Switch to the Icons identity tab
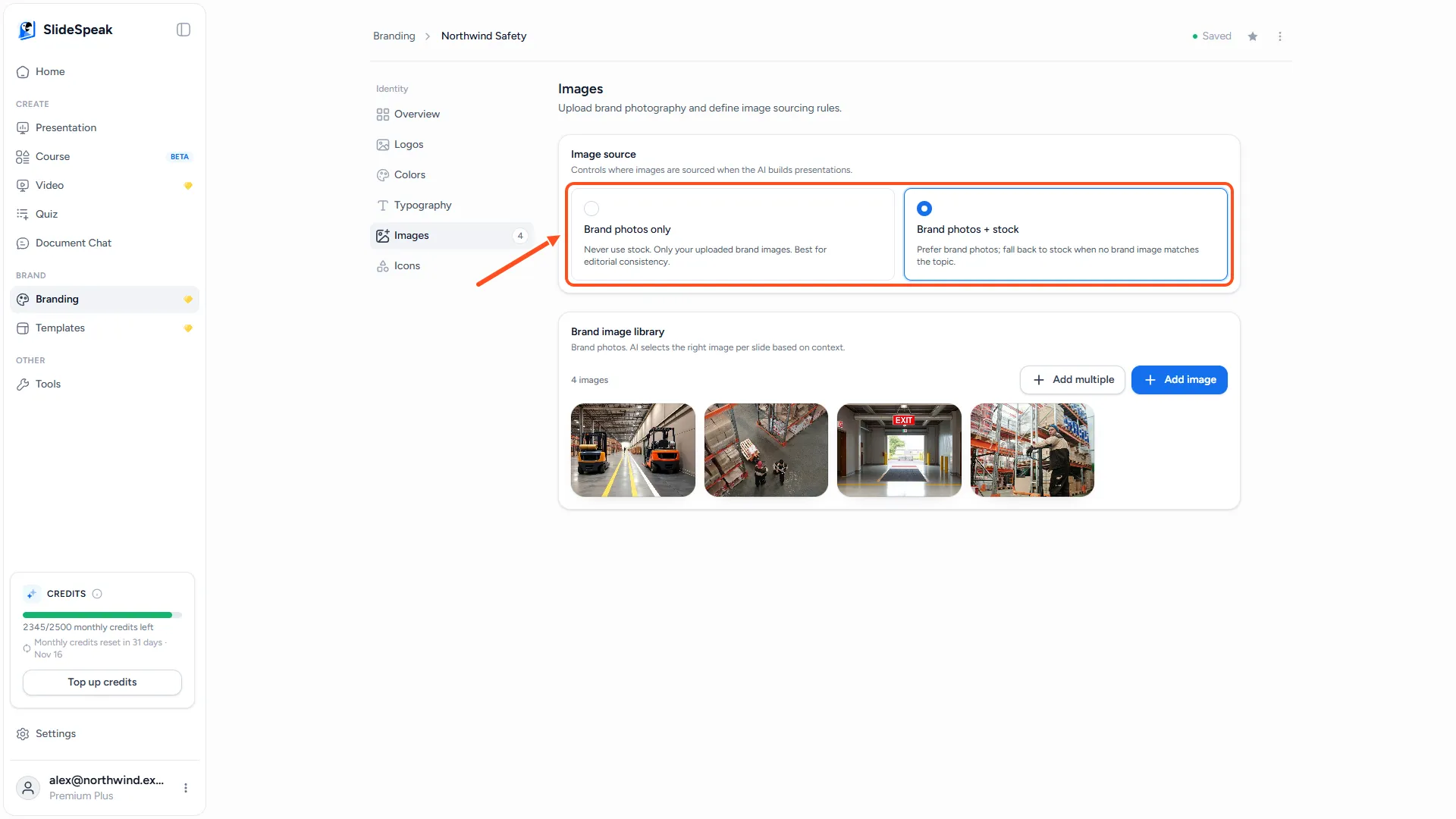1456x819 pixels. pos(452,266)
